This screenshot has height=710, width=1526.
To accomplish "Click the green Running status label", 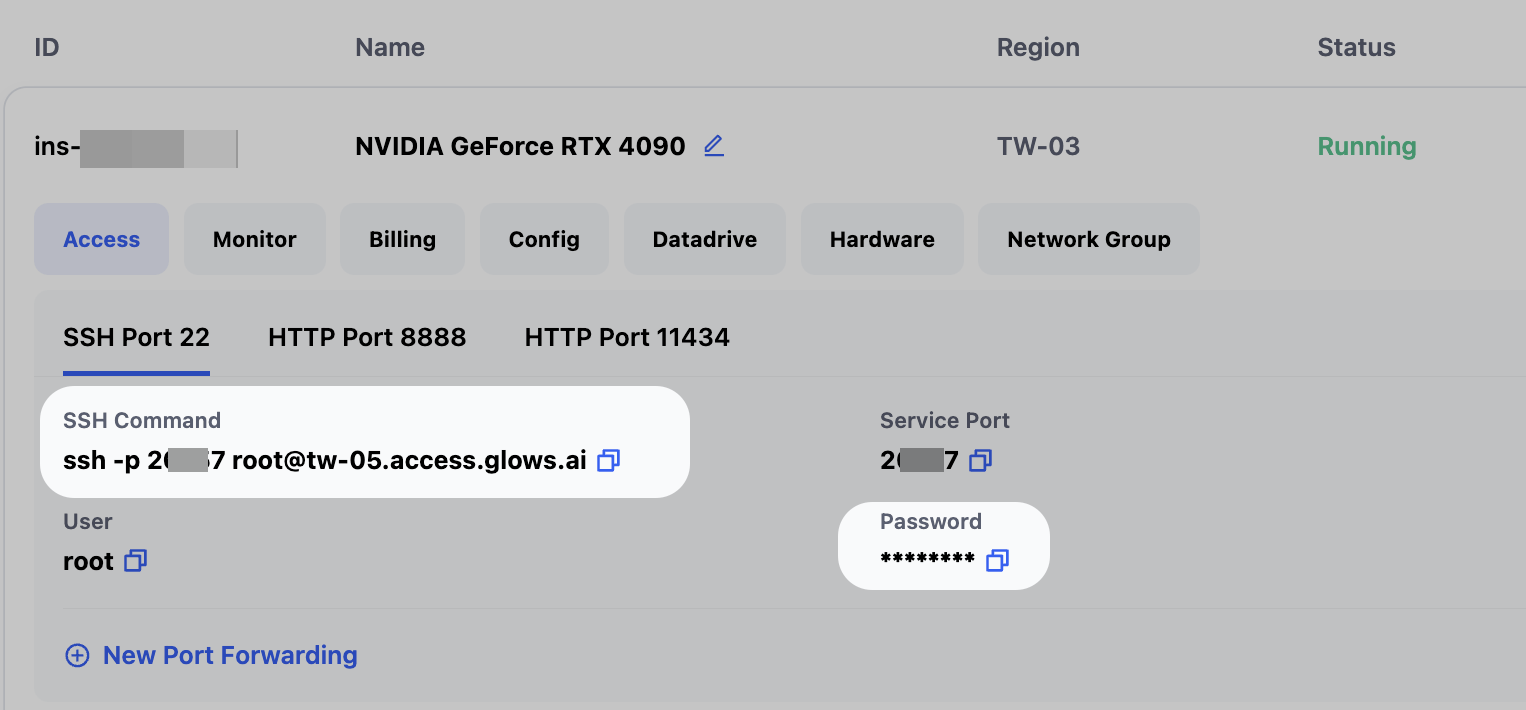I will pos(1366,147).
